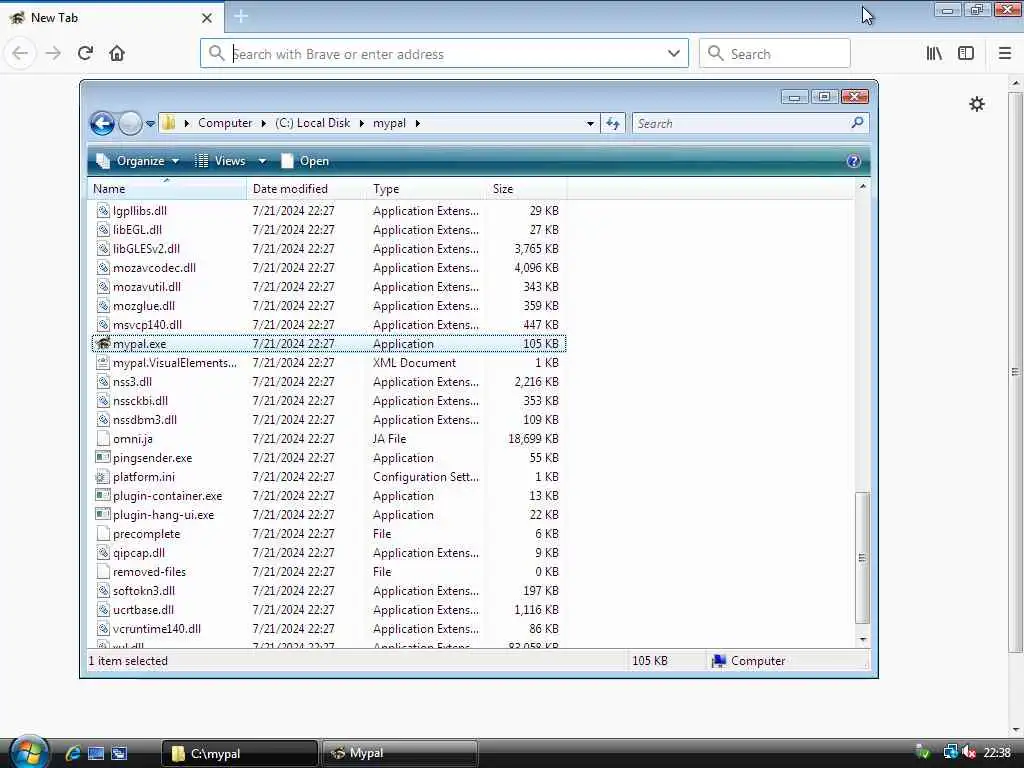Select the pingsender.exe icon
Screen dimensions: 1024x768
tap(103, 458)
